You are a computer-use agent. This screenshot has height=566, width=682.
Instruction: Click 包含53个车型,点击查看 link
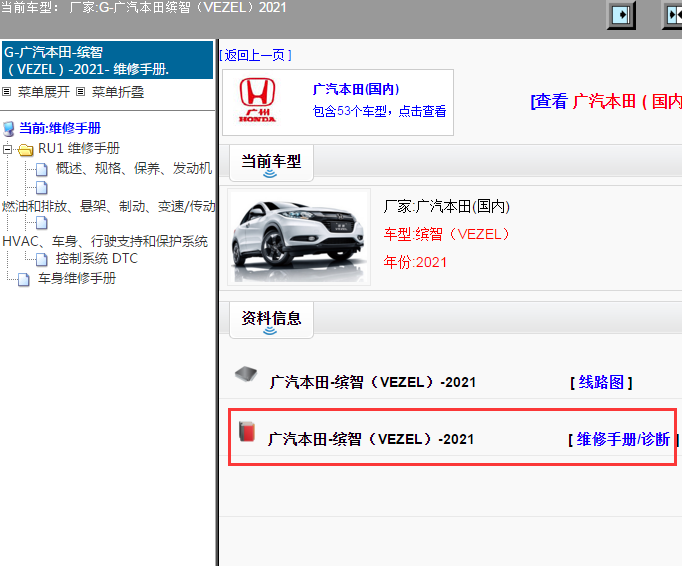pos(379,111)
